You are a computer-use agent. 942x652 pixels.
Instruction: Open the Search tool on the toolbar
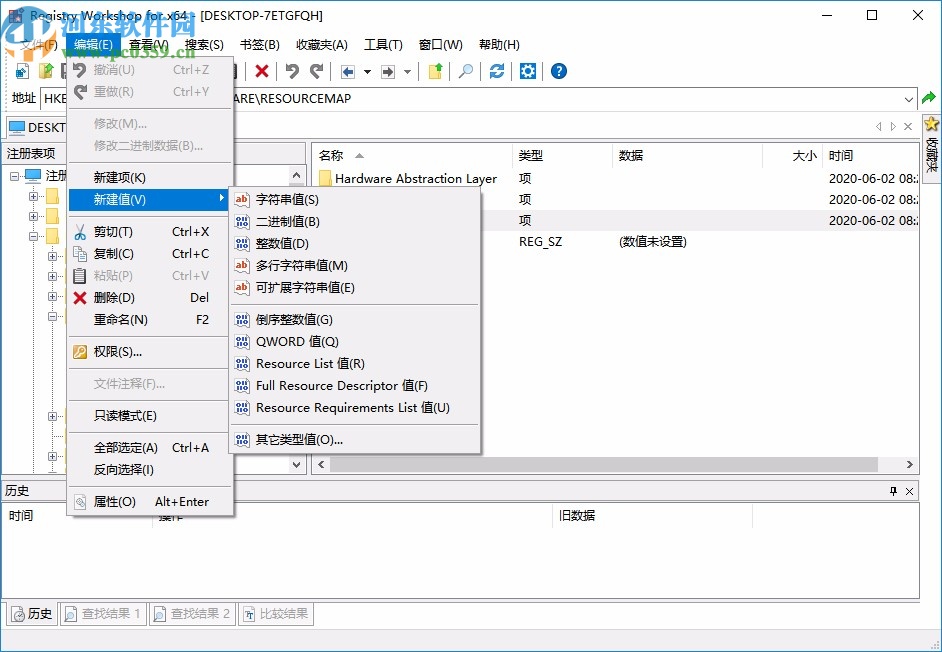click(467, 71)
